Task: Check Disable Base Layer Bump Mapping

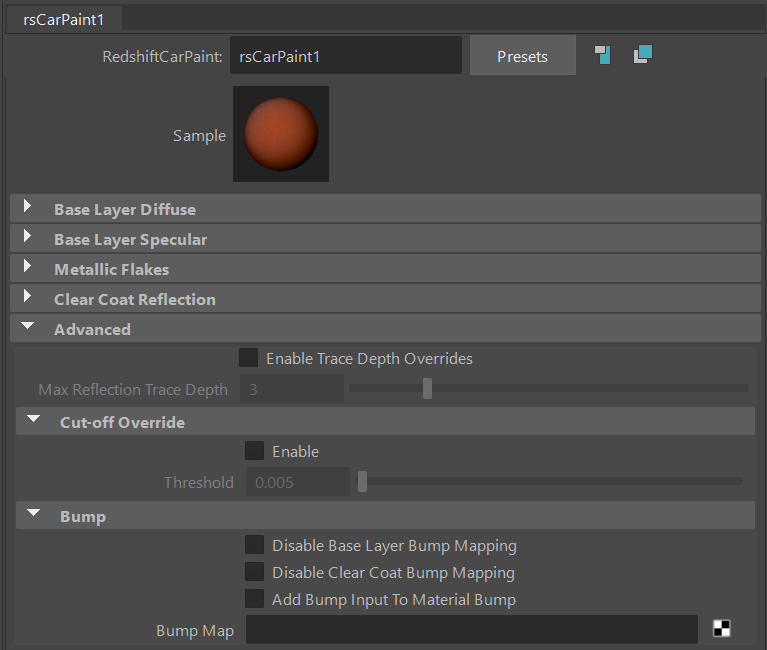Action: tap(254, 544)
